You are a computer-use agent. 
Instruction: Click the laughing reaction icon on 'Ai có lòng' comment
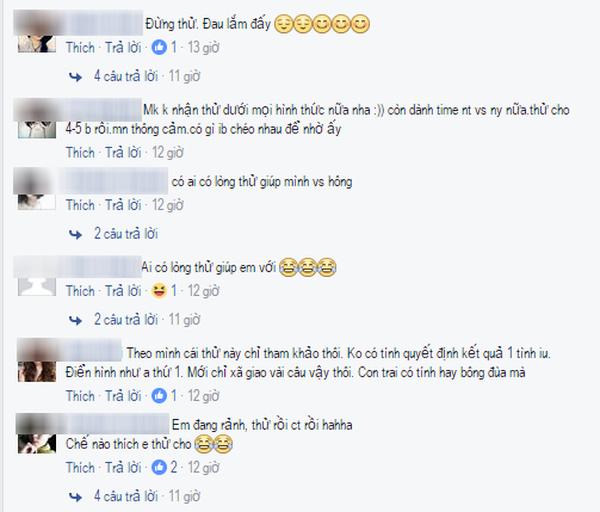[159, 291]
